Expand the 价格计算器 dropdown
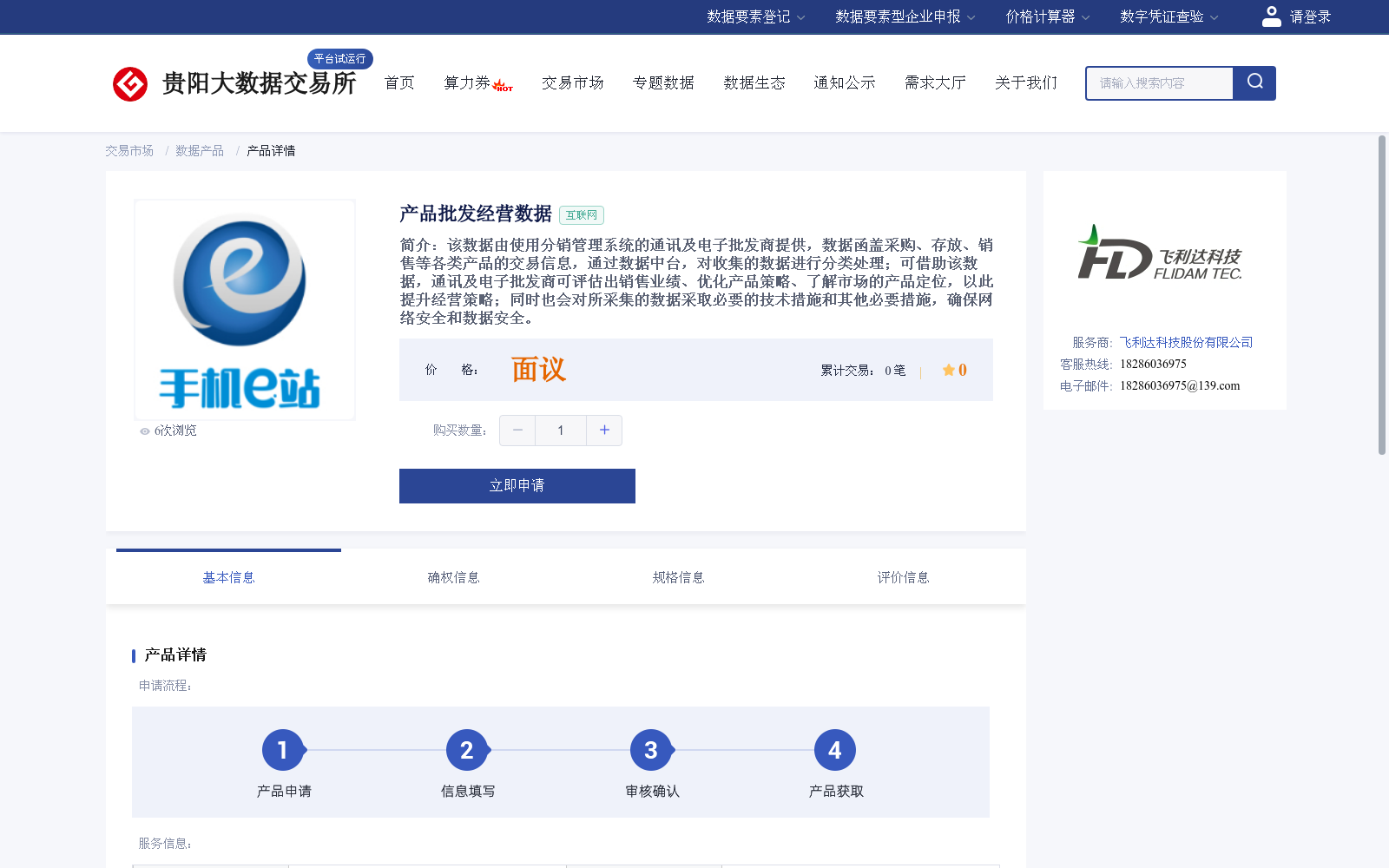1389x868 pixels. pos(1048,16)
